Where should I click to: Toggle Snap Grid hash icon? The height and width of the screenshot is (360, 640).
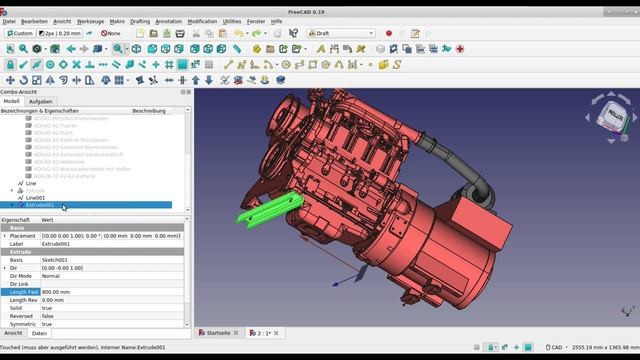[169, 64]
